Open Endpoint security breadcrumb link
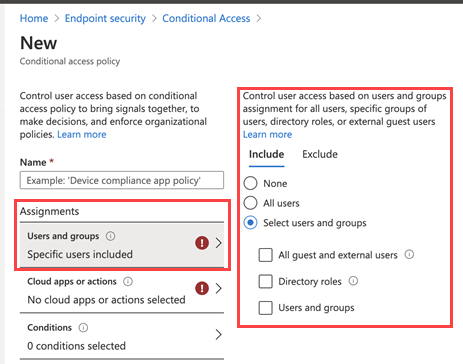Image resolution: width=463 pixels, height=364 pixels. click(x=105, y=18)
